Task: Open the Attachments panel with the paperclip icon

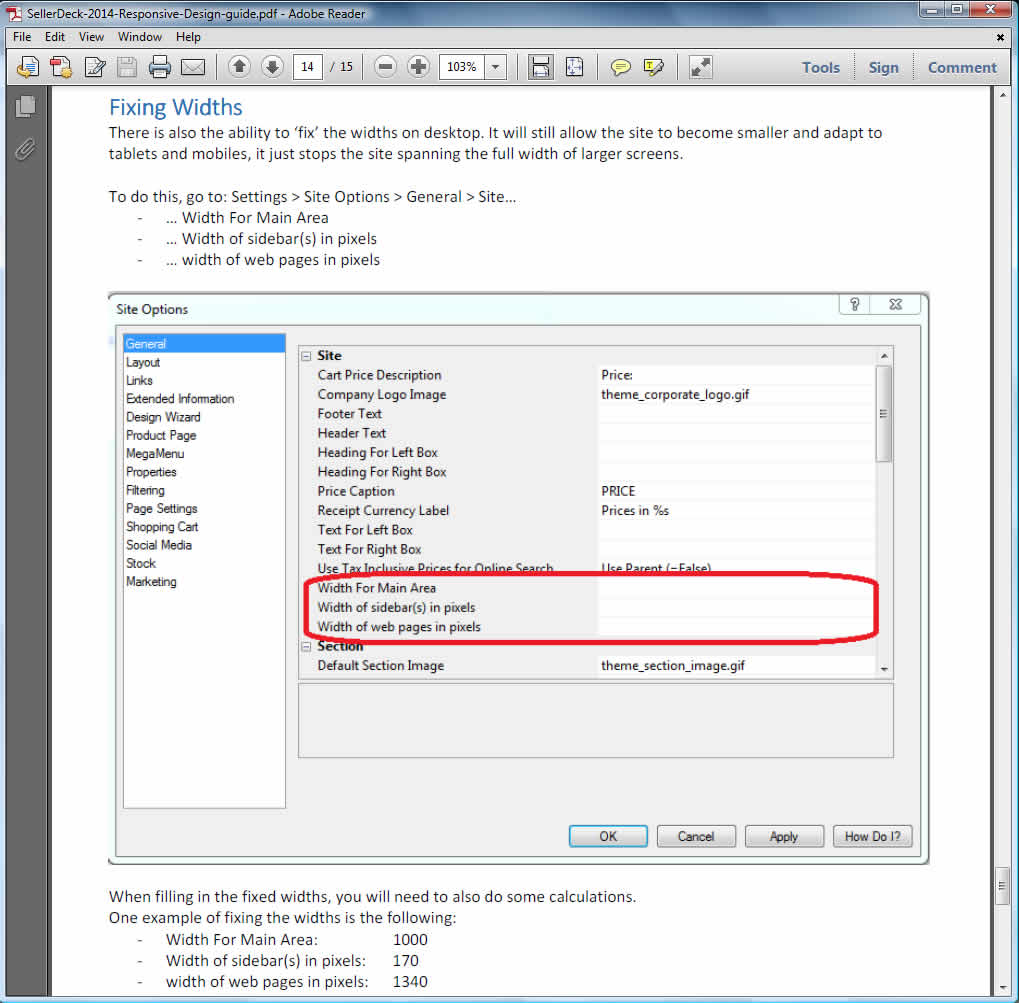Action: (x=26, y=150)
